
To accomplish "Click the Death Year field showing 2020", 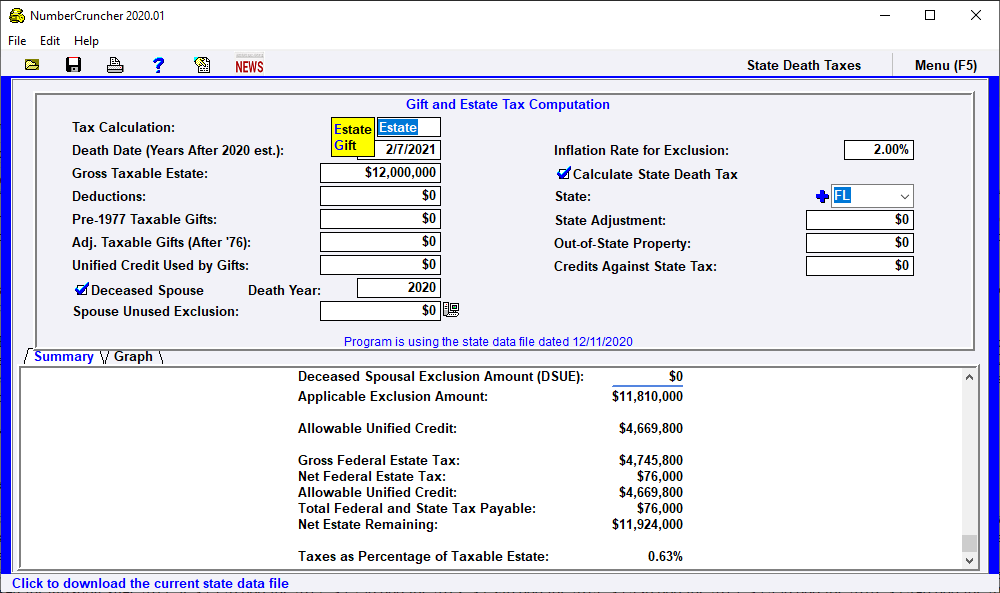I will click(x=399, y=288).
